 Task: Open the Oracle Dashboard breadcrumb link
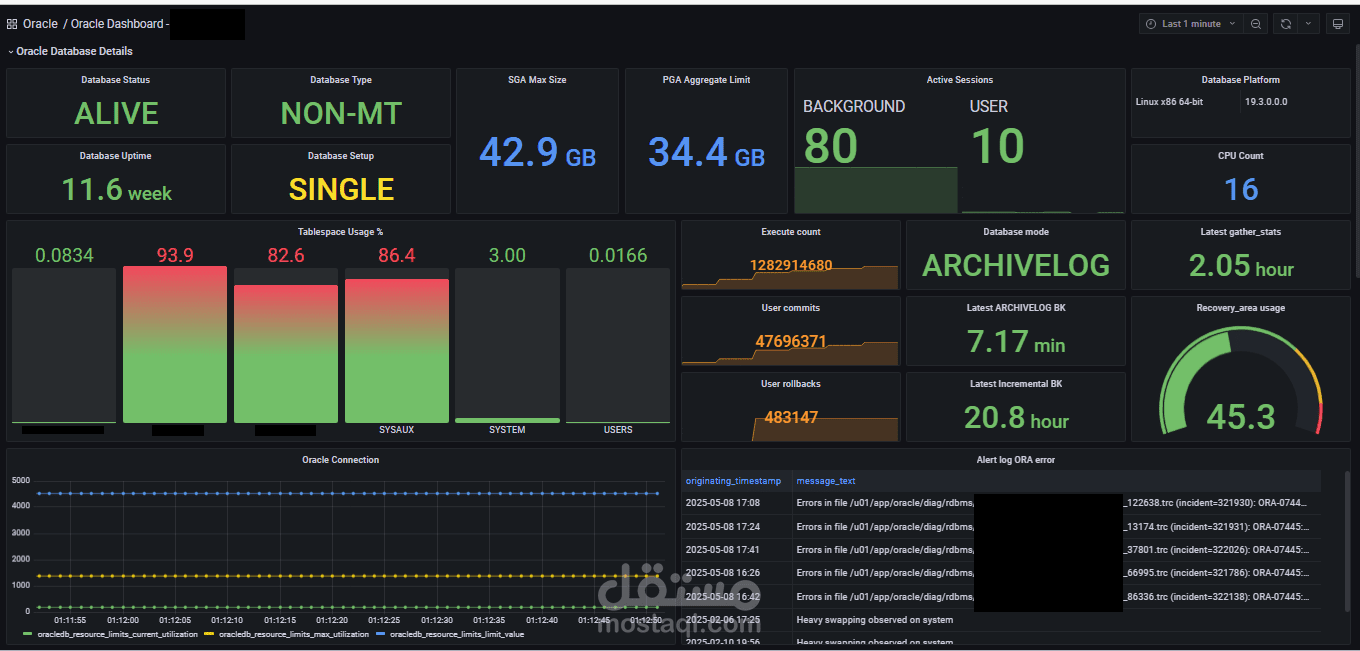click(117, 24)
